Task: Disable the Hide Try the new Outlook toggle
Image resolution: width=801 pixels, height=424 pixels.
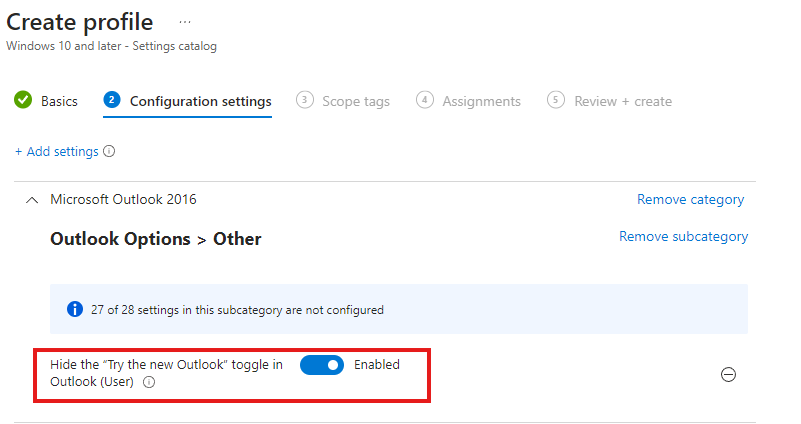Action: point(322,365)
